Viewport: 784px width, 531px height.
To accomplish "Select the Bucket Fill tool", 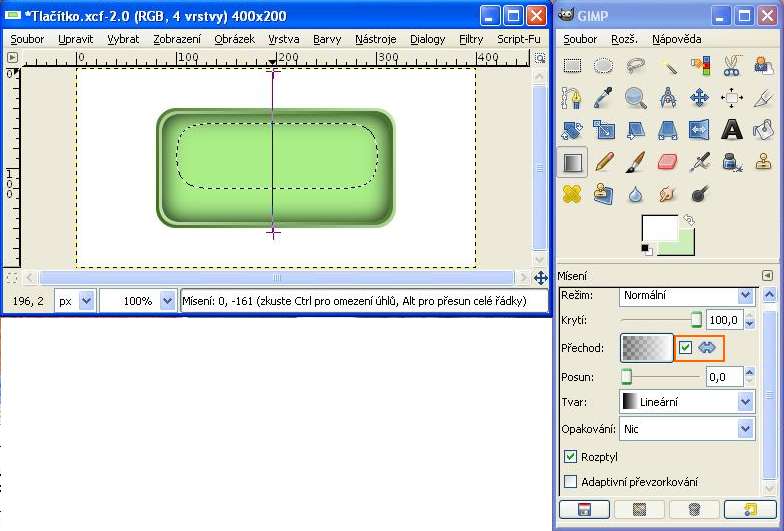I will tap(764, 130).
